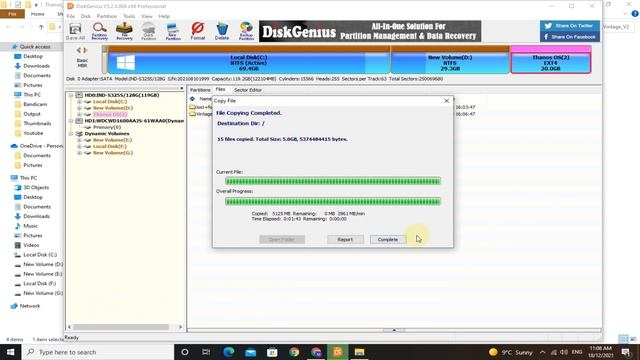The width and height of the screenshot is (640, 360).
Task: Open Windows Start menu
Action: [x=10, y=352]
